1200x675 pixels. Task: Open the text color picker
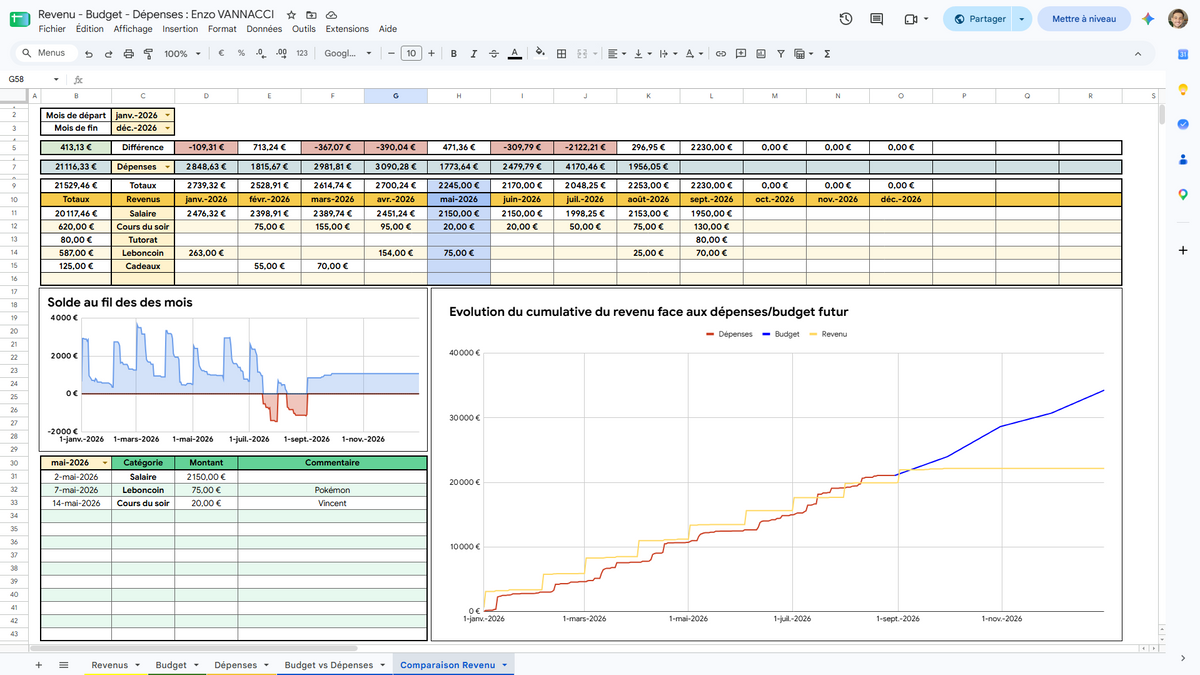[514, 54]
